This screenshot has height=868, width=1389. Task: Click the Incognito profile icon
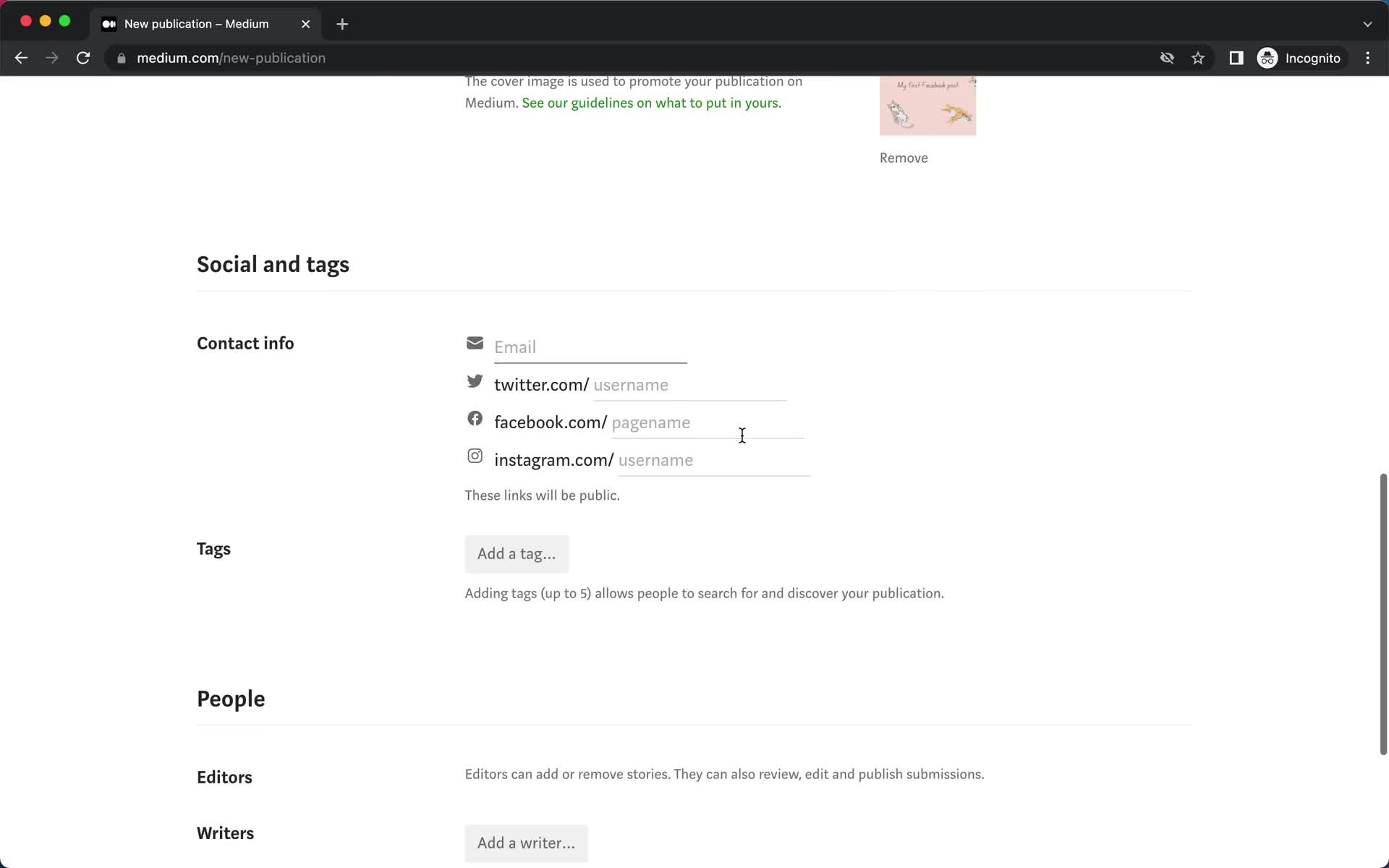1268,58
